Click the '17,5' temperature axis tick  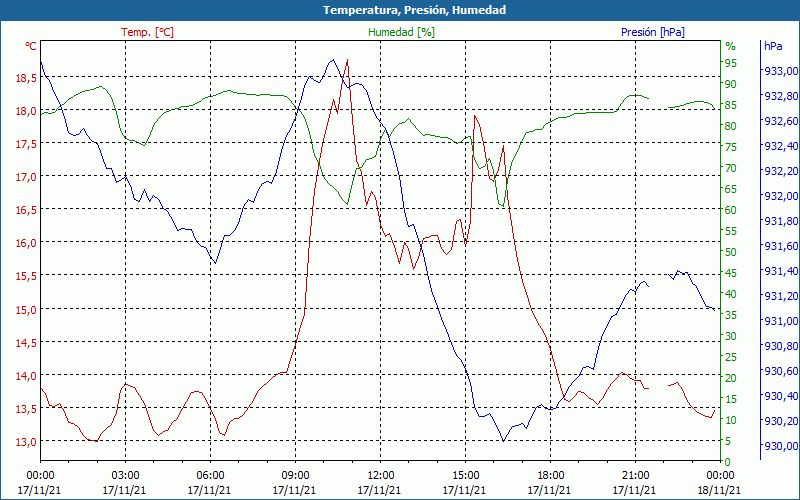tap(28, 144)
